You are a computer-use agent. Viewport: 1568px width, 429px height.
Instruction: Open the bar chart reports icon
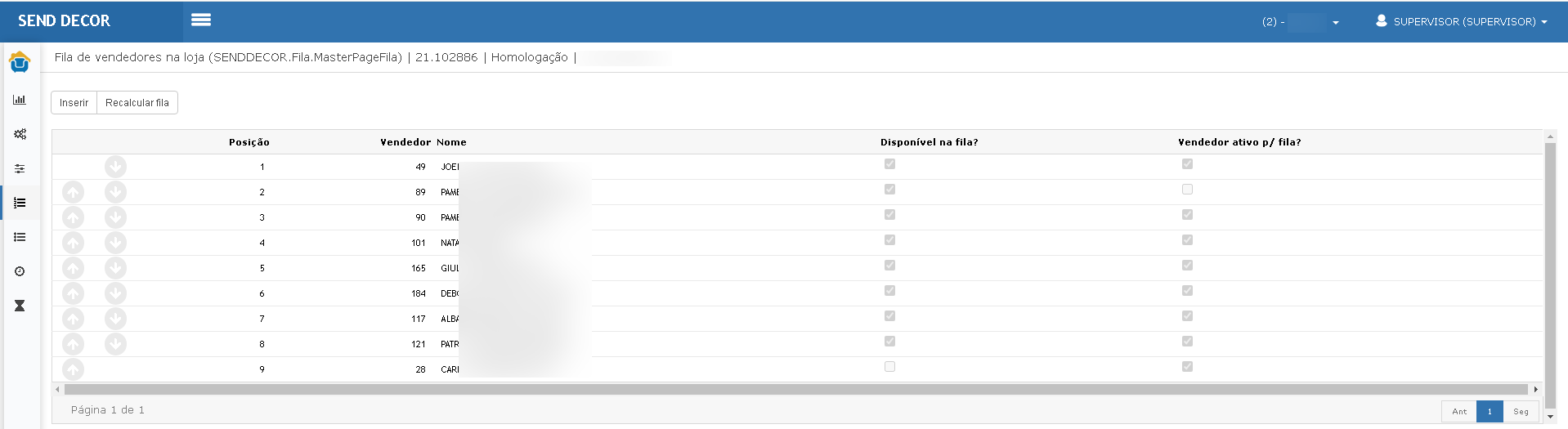pos(20,100)
